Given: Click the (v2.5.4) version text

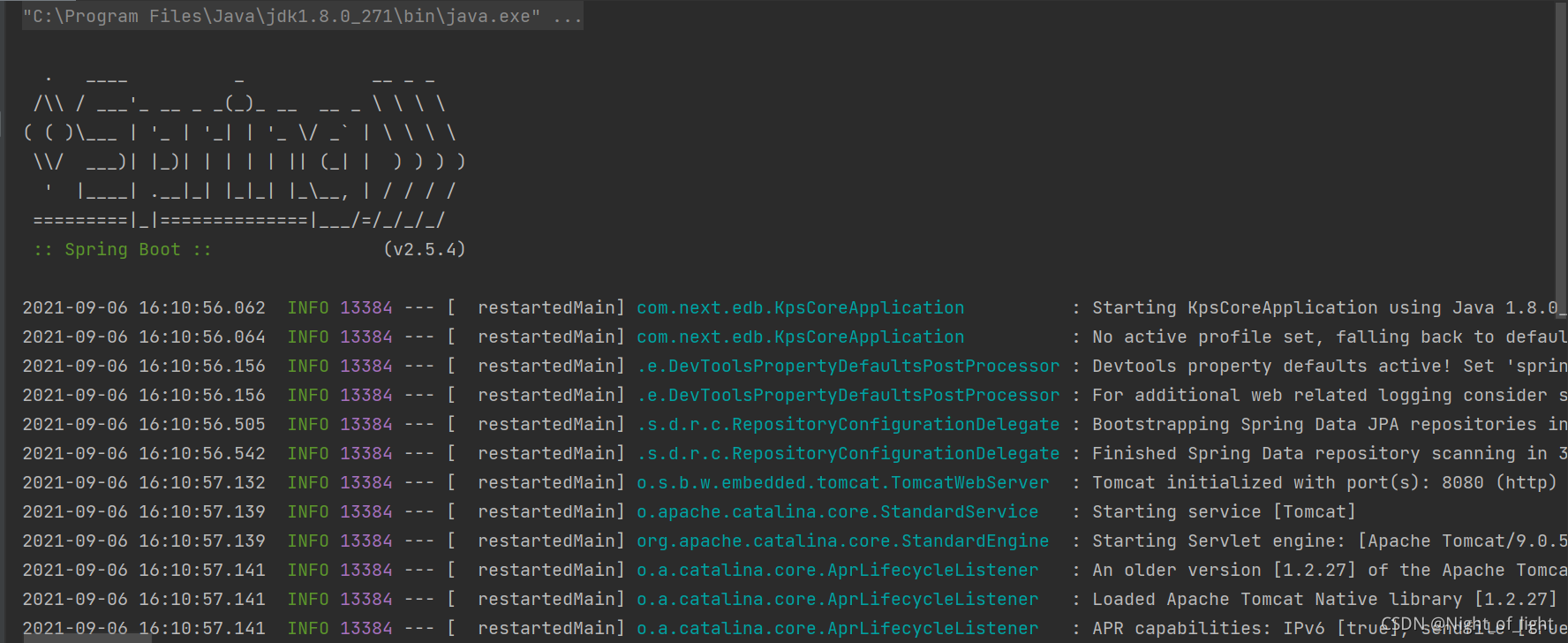Looking at the screenshot, I should pyautogui.click(x=425, y=250).
